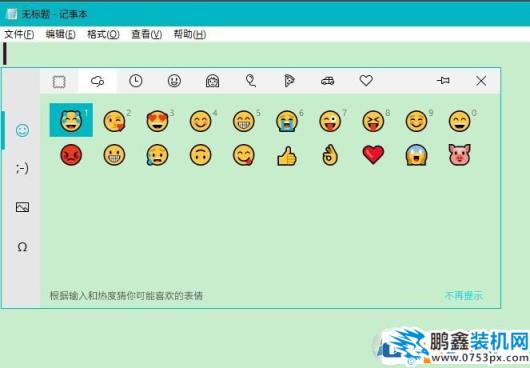
Task: Insert the laughing with tears emoji 1
Action: tap(71, 120)
